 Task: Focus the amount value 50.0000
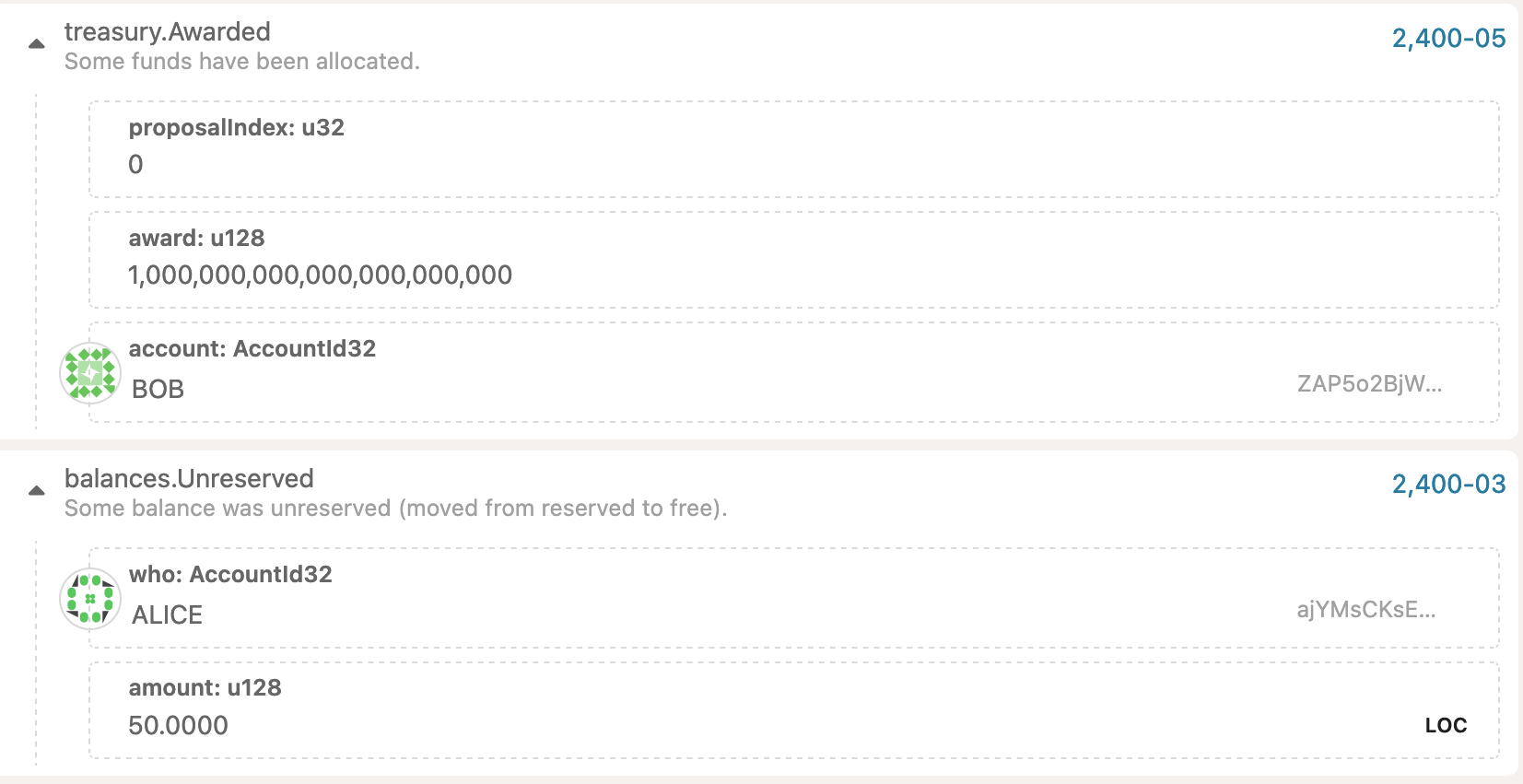[x=178, y=726]
